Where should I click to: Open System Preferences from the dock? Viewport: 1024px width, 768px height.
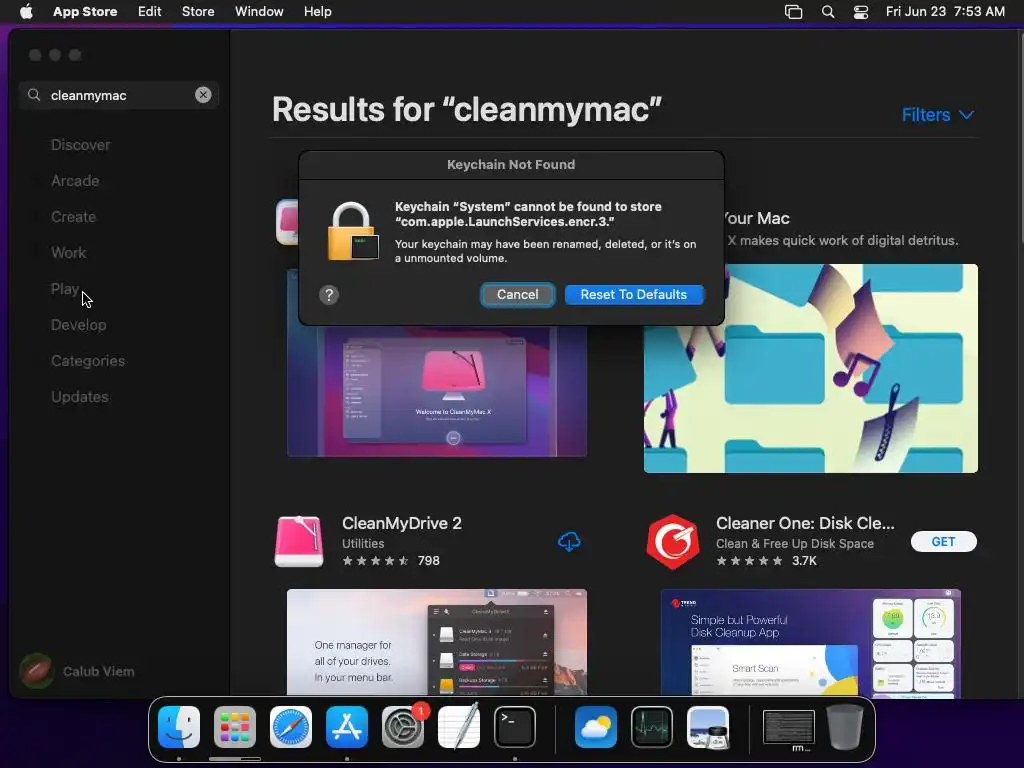click(403, 727)
